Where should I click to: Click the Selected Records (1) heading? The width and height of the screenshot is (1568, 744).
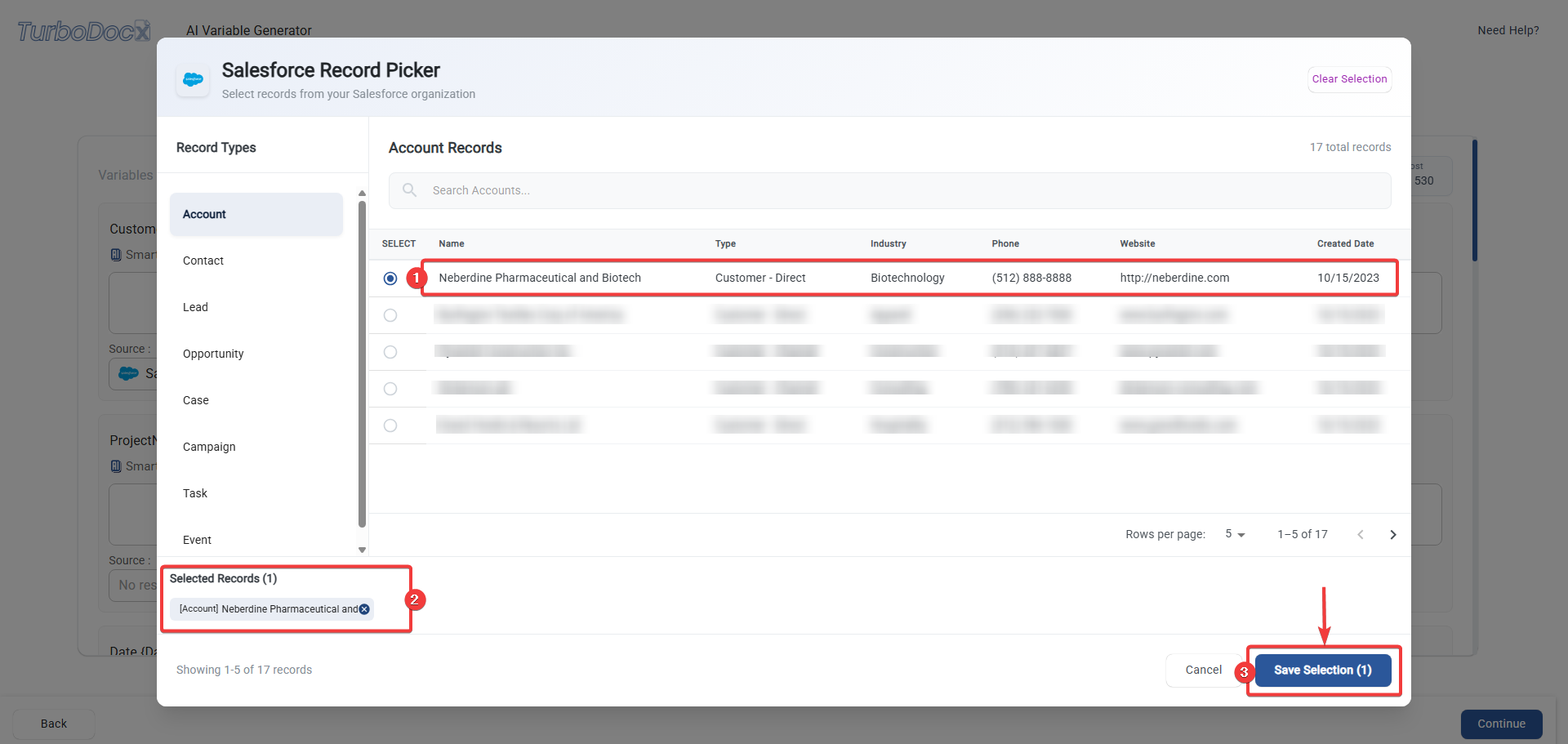pyautogui.click(x=223, y=578)
